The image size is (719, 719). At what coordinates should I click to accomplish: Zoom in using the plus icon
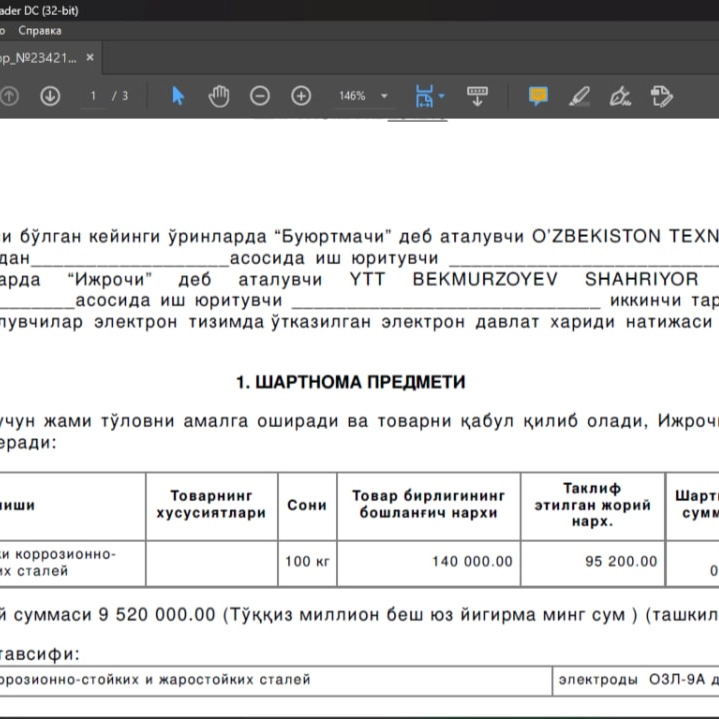pos(301,96)
